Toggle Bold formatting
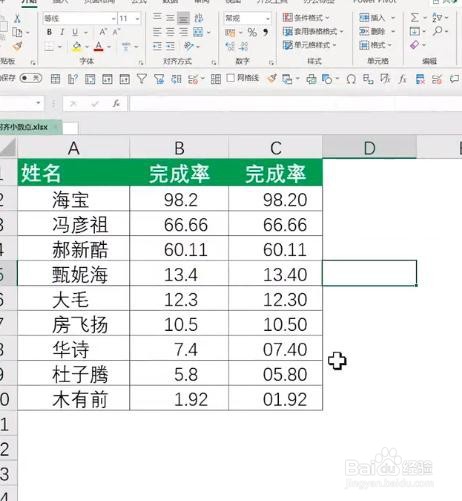Screen dimensions: 462x501 point(49,32)
